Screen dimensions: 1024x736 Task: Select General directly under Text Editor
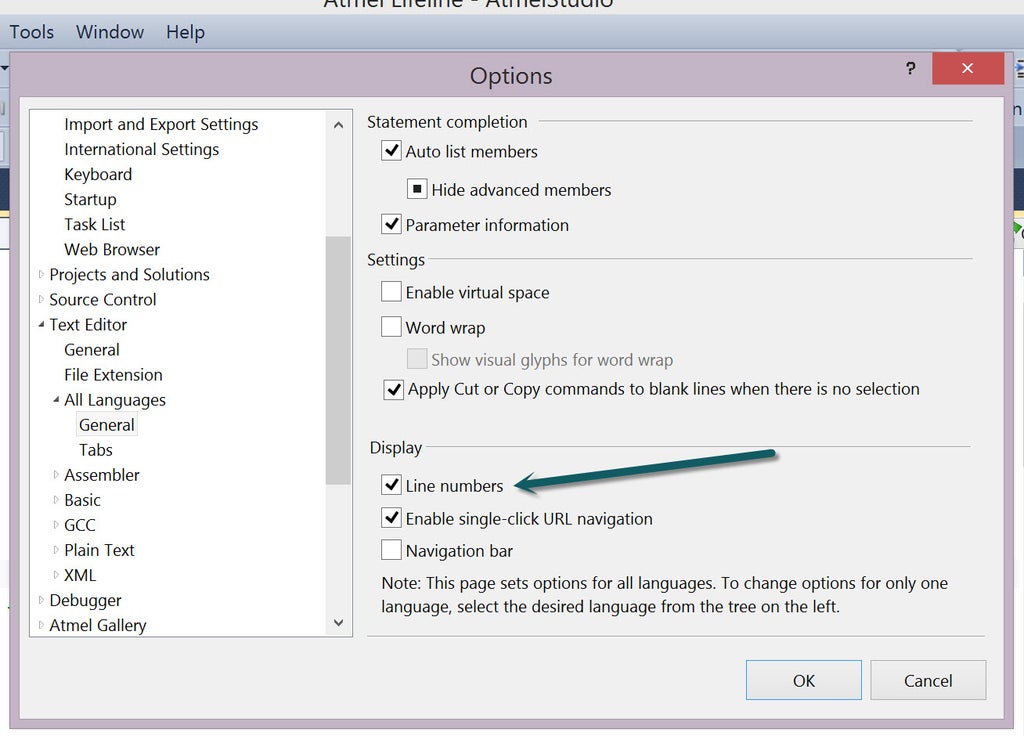pyautogui.click(x=91, y=349)
